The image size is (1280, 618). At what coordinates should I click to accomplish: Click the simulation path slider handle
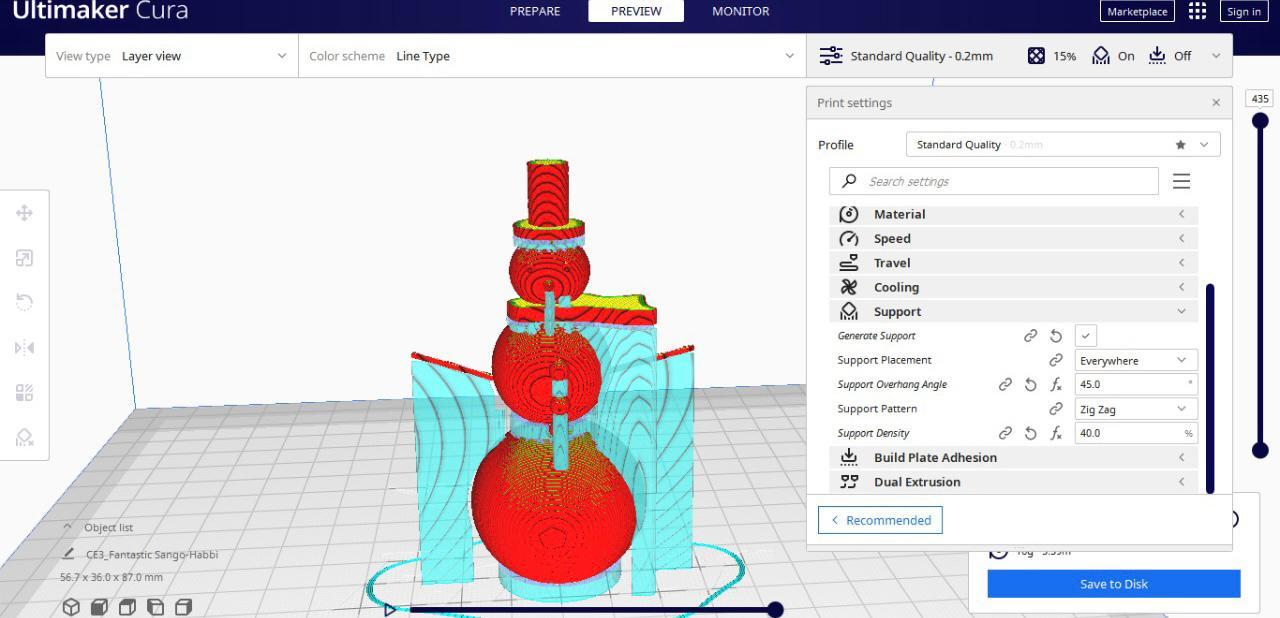tap(775, 609)
